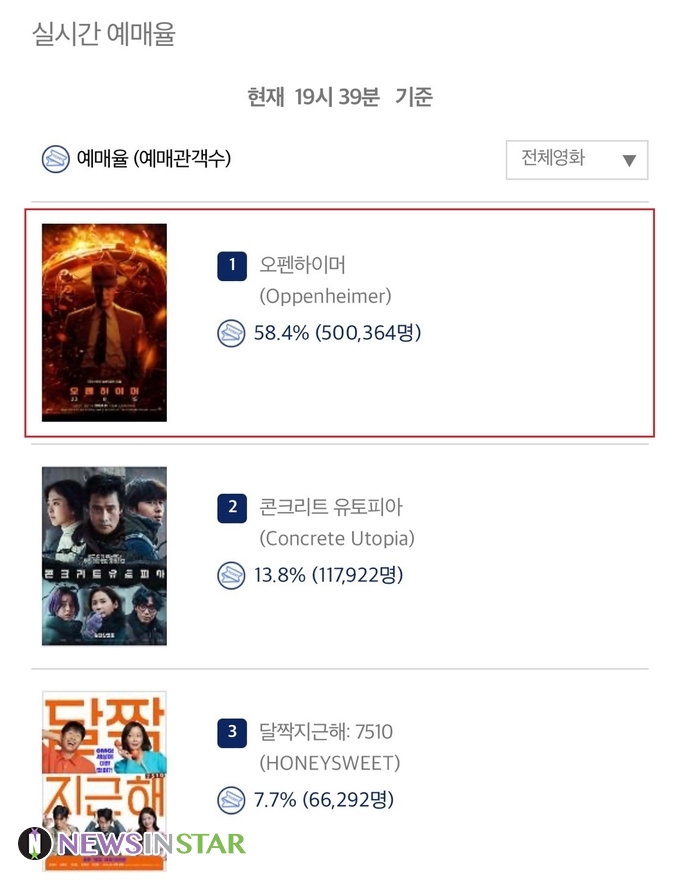Click 58.4% (500,364명) reservation figure

point(337,333)
